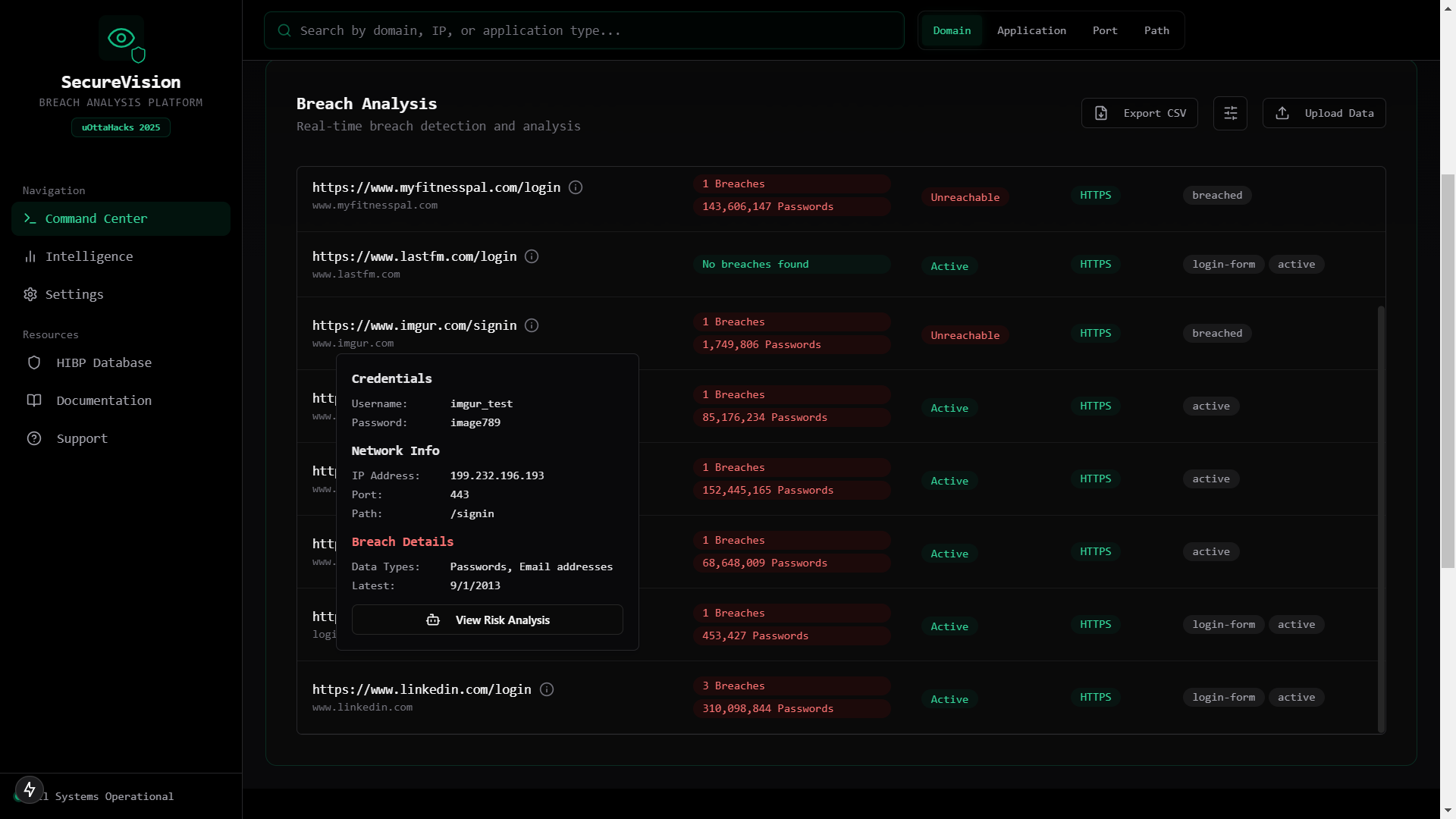Screen dimensions: 1456x819
Task: Click the SecureVision eye logo
Action: point(121,38)
